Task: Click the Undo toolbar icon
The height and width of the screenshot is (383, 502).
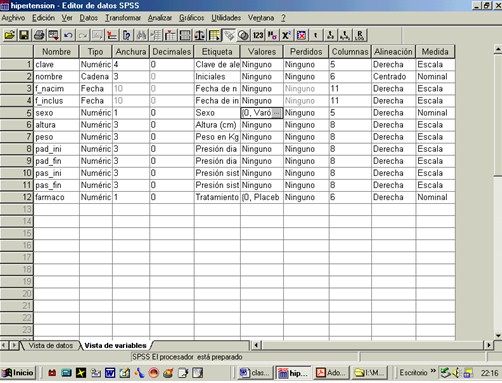Action: [68, 35]
